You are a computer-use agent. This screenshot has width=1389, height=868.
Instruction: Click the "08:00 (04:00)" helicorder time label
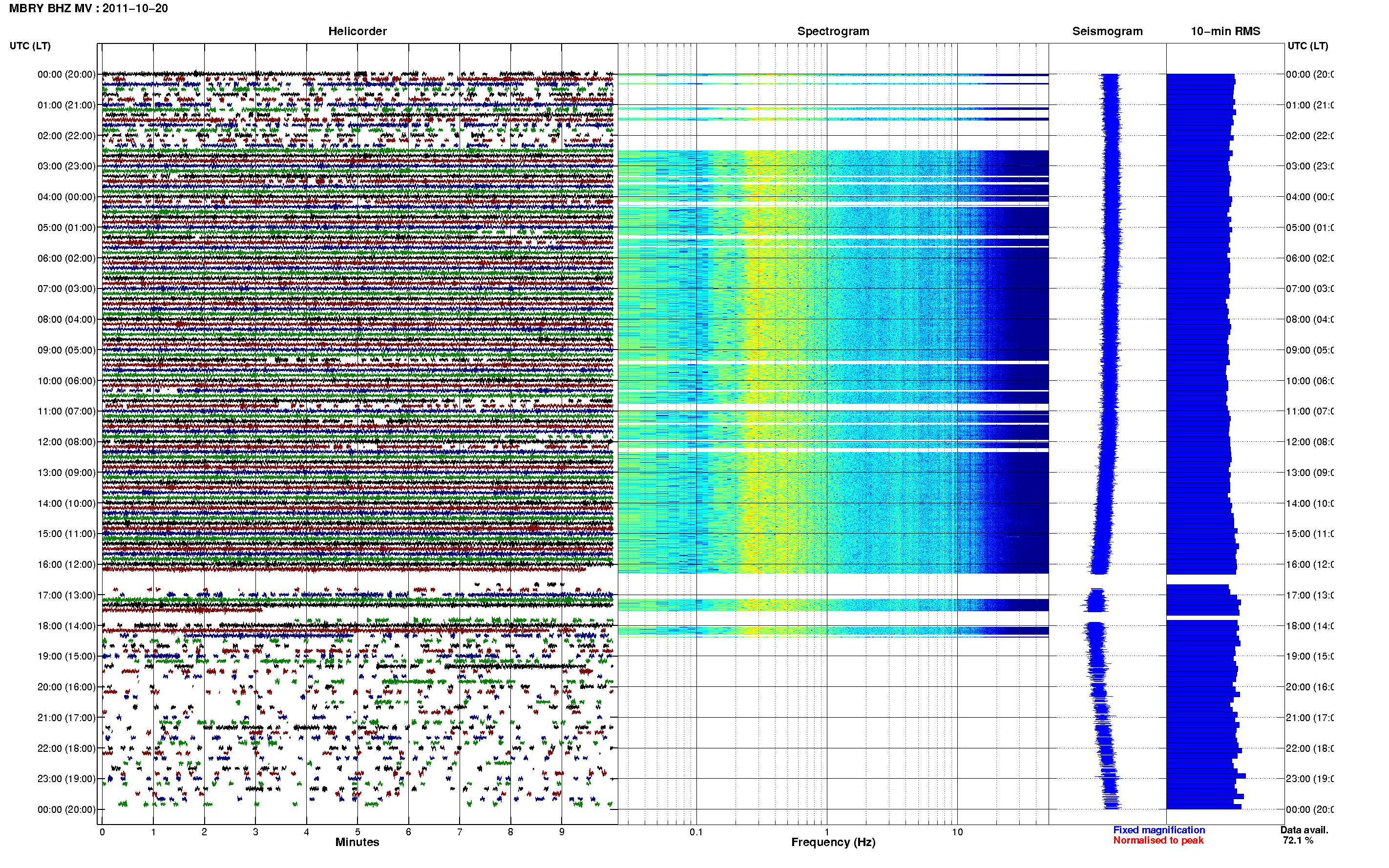(66, 319)
